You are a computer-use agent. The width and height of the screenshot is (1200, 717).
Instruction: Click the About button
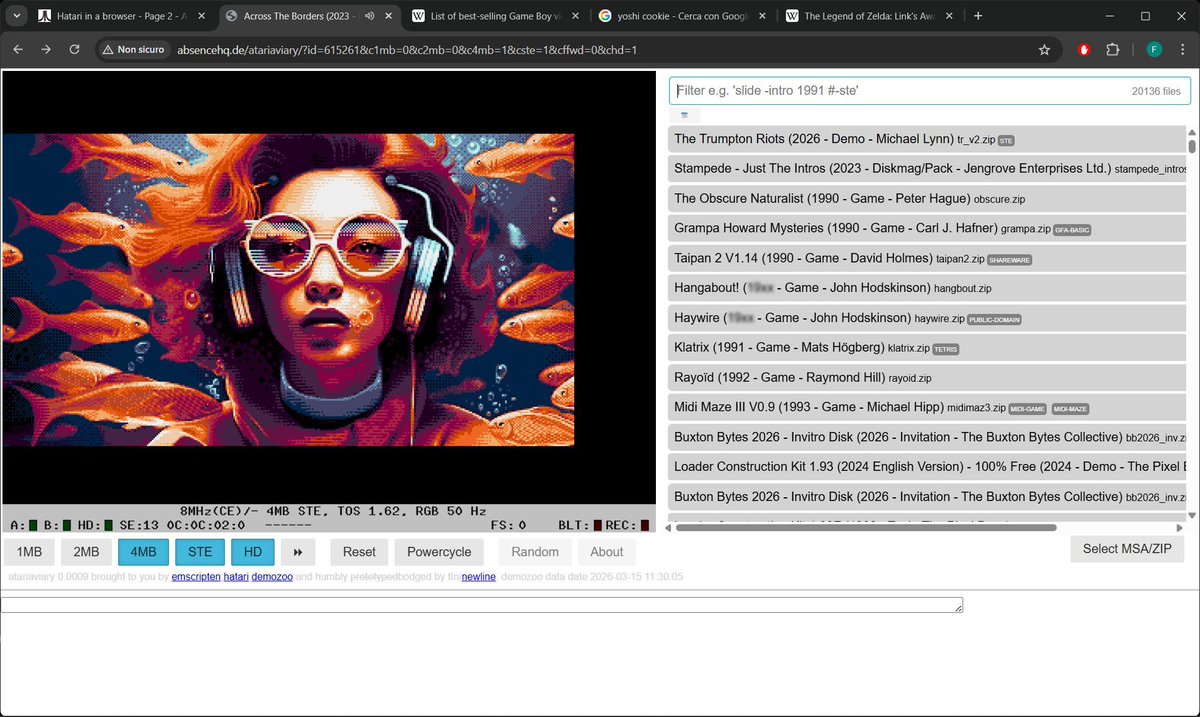(x=607, y=552)
